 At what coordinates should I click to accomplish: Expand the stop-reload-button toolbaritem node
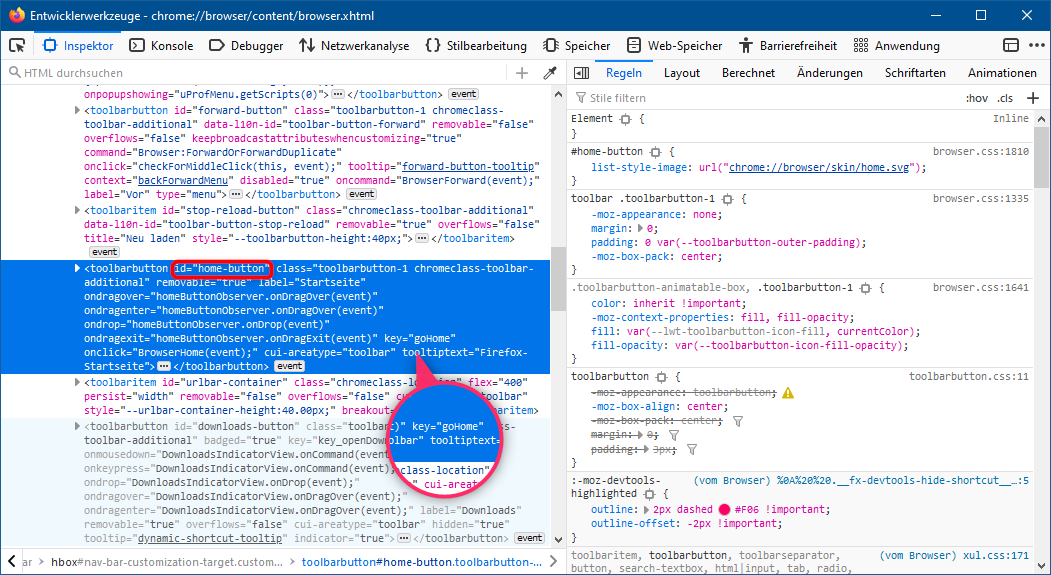(x=78, y=211)
